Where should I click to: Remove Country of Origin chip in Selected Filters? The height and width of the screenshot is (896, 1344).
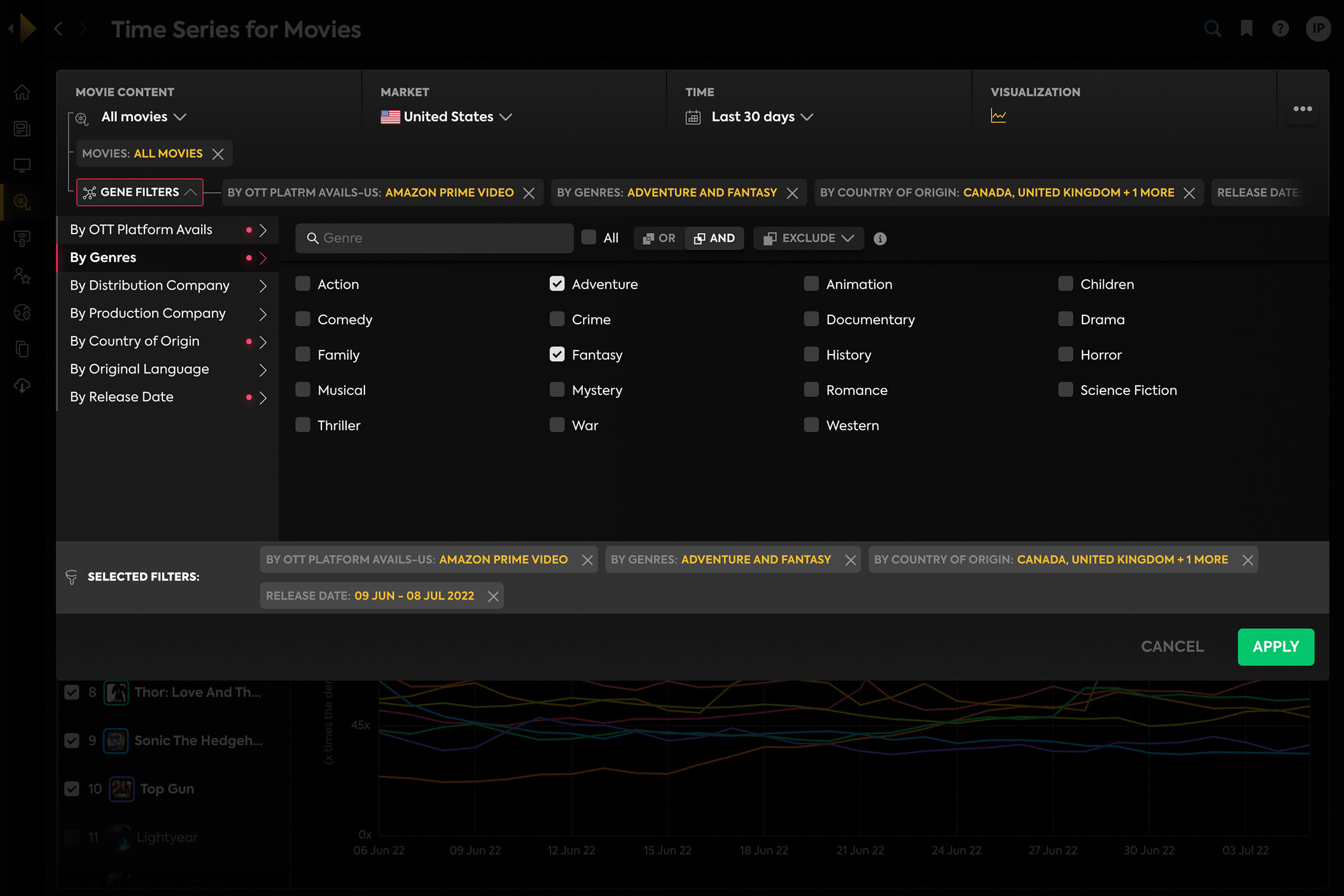point(1248,560)
